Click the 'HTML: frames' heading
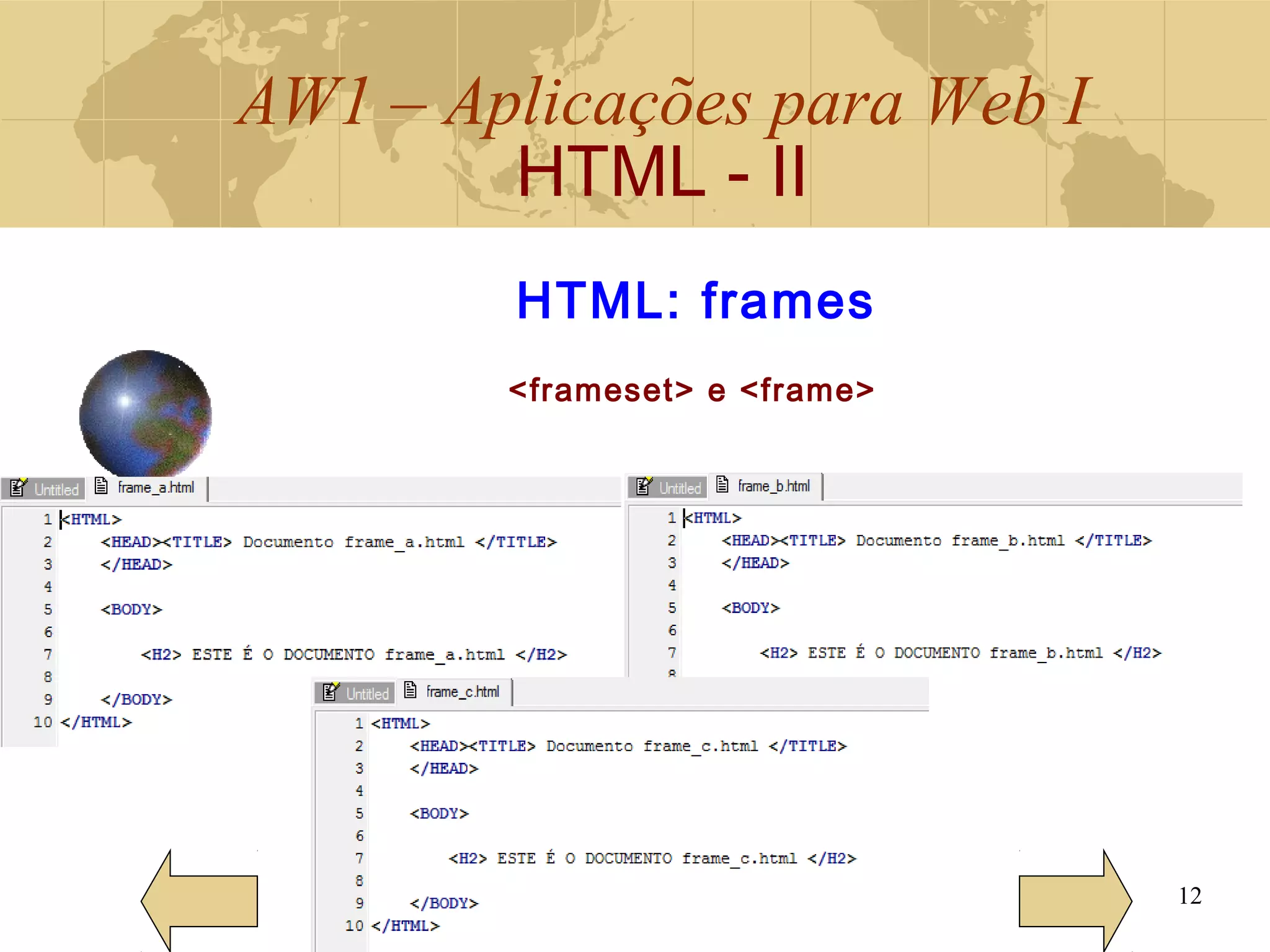Screen dimensions: 1270x952 coord(695,301)
